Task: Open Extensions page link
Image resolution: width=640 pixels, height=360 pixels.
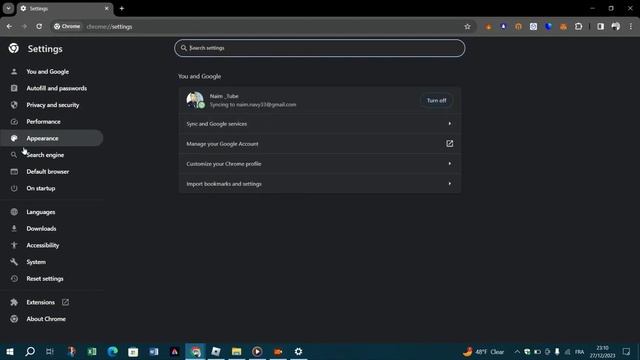Action: pyautogui.click(x=40, y=302)
